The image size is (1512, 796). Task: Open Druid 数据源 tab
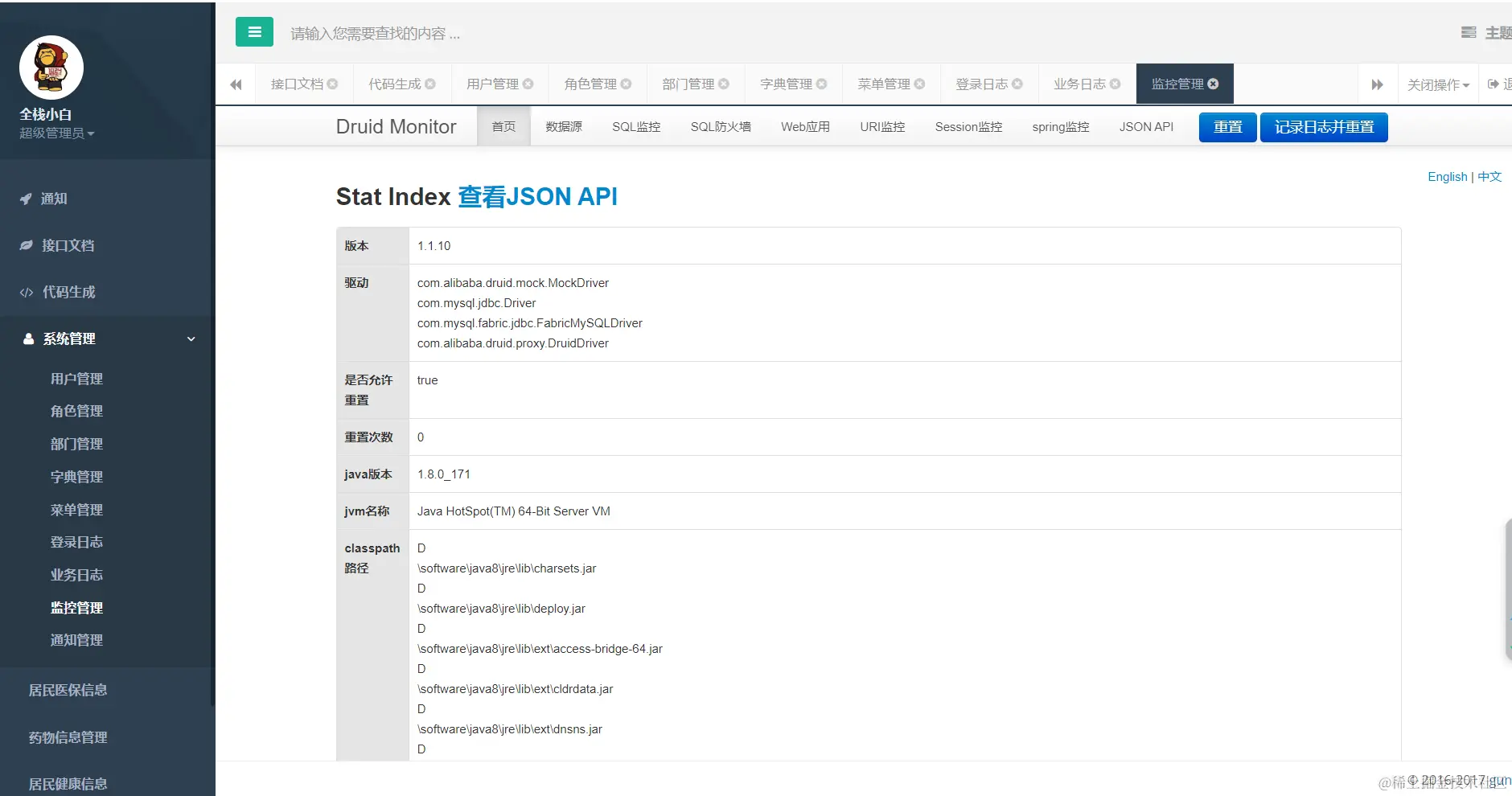tap(564, 127)
